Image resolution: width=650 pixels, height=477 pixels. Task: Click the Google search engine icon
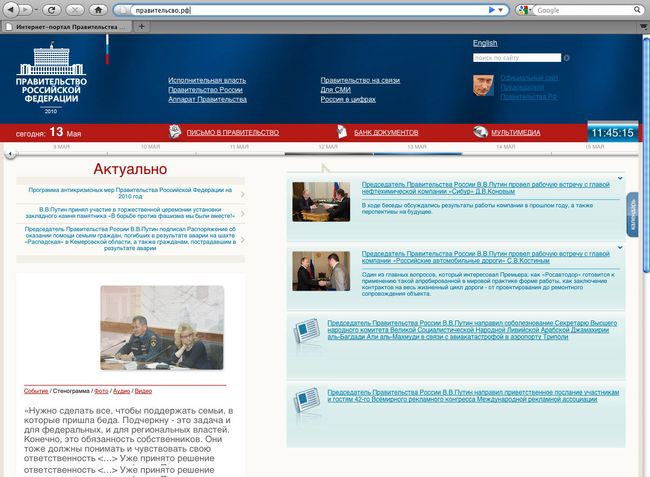click(x=523, y=10)
